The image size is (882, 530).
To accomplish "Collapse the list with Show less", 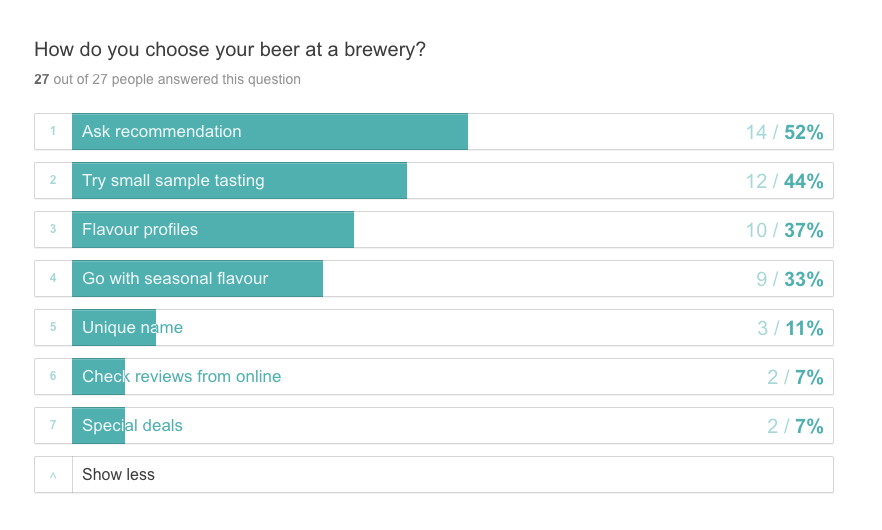I will click(x=119, y=475).
